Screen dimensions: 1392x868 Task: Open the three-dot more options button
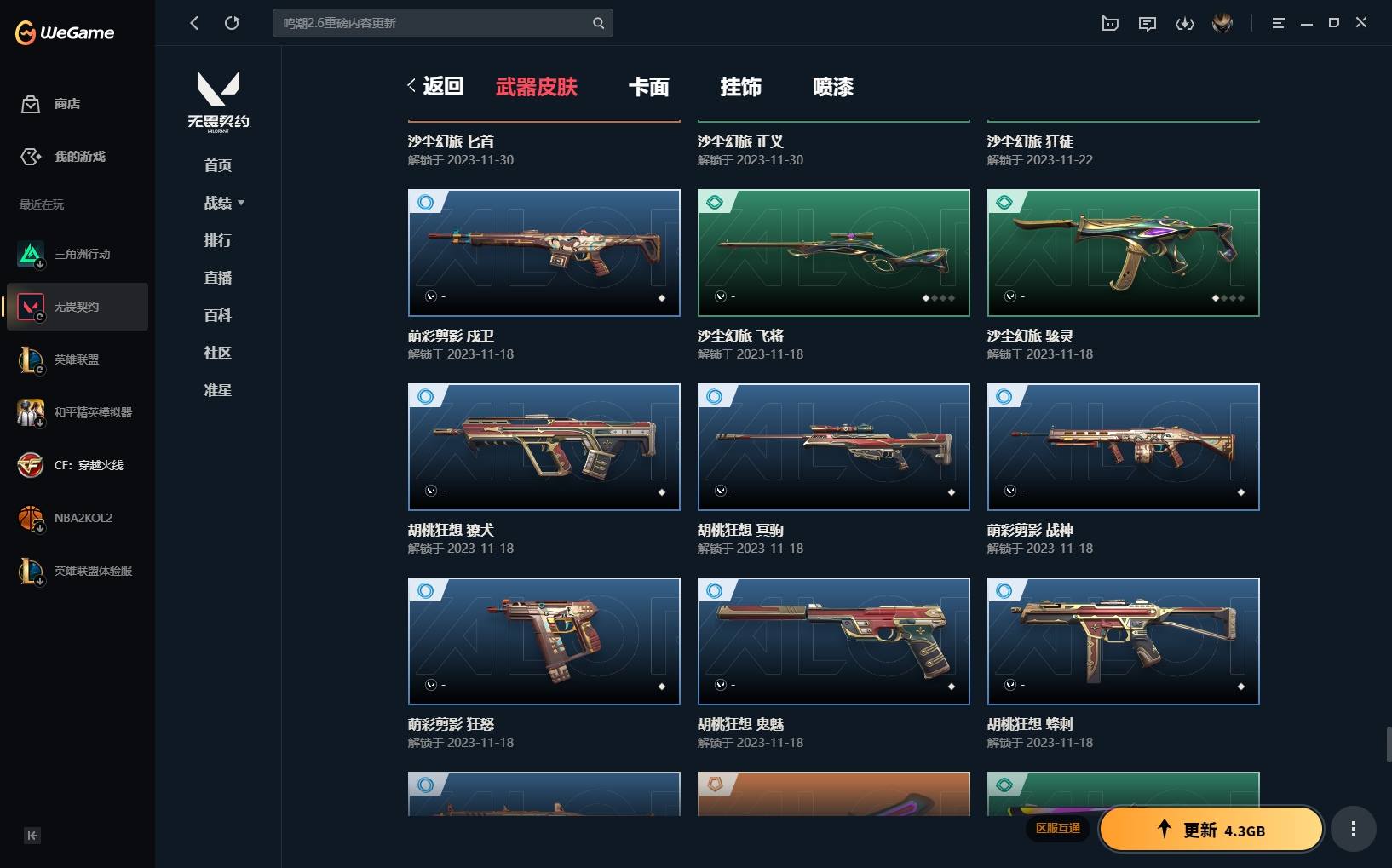tap(1353, 829)
